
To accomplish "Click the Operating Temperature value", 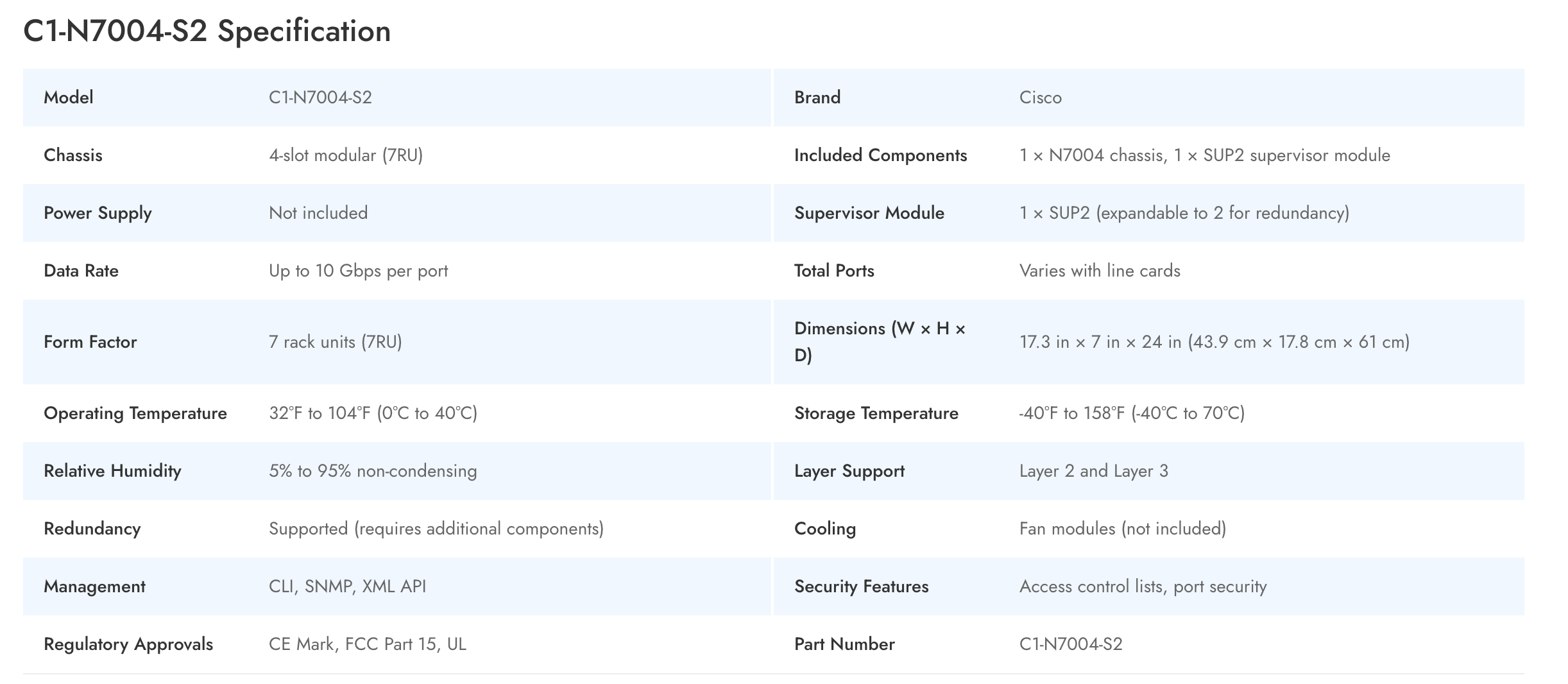I will tap(373, 413).
